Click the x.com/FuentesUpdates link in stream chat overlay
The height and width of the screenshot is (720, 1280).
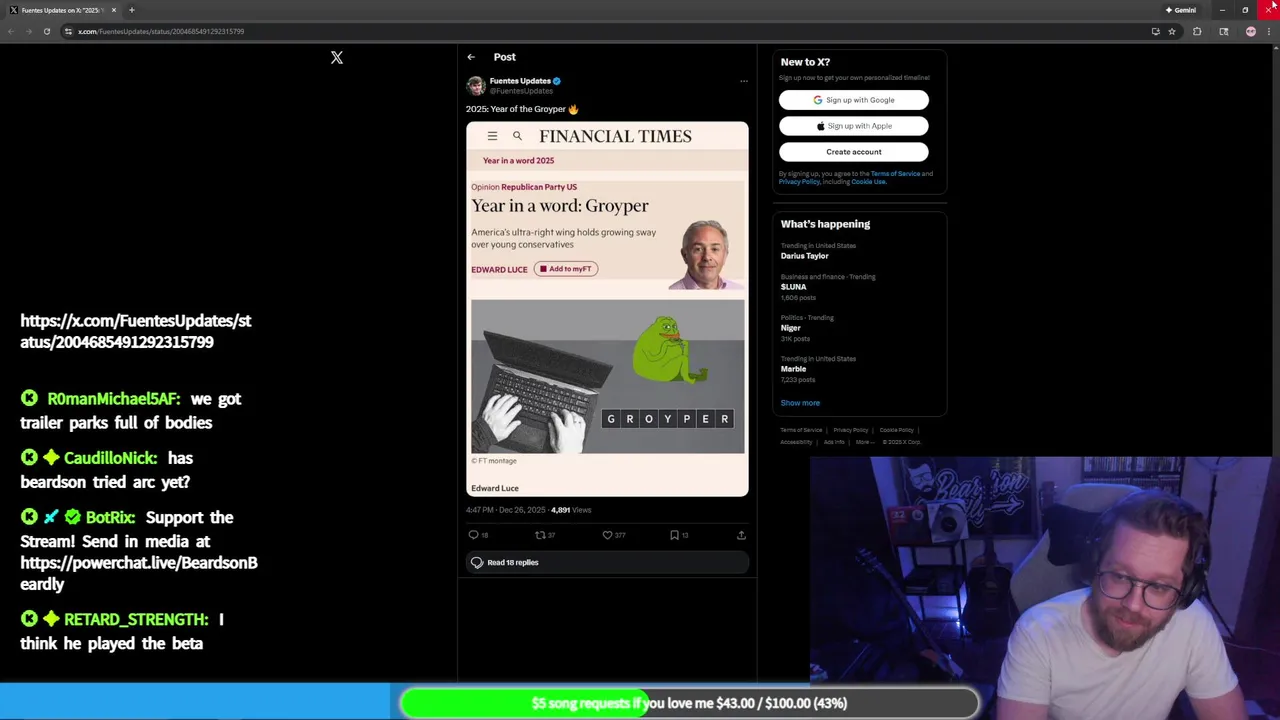(136, 331)
